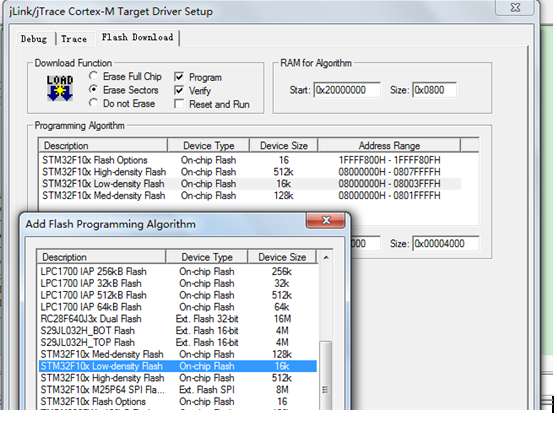The height and width of the screenshot is (421, 557).
Task: Click Ext. Flash 32-bit device type cell
Action: [207, 319]
